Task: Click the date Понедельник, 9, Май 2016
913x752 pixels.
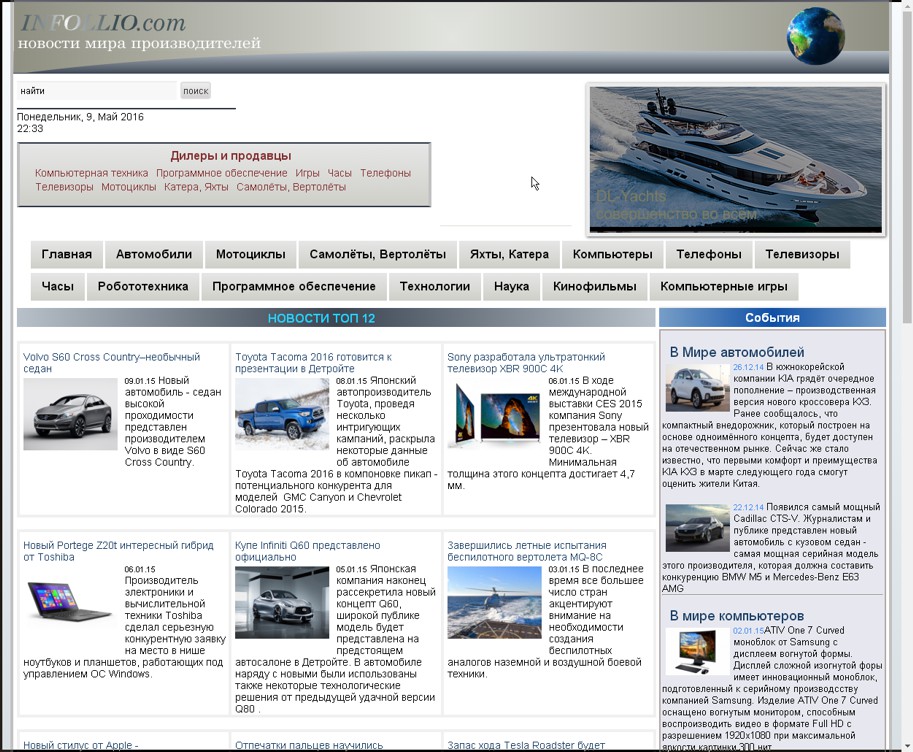Action: (x=80, y=116)
